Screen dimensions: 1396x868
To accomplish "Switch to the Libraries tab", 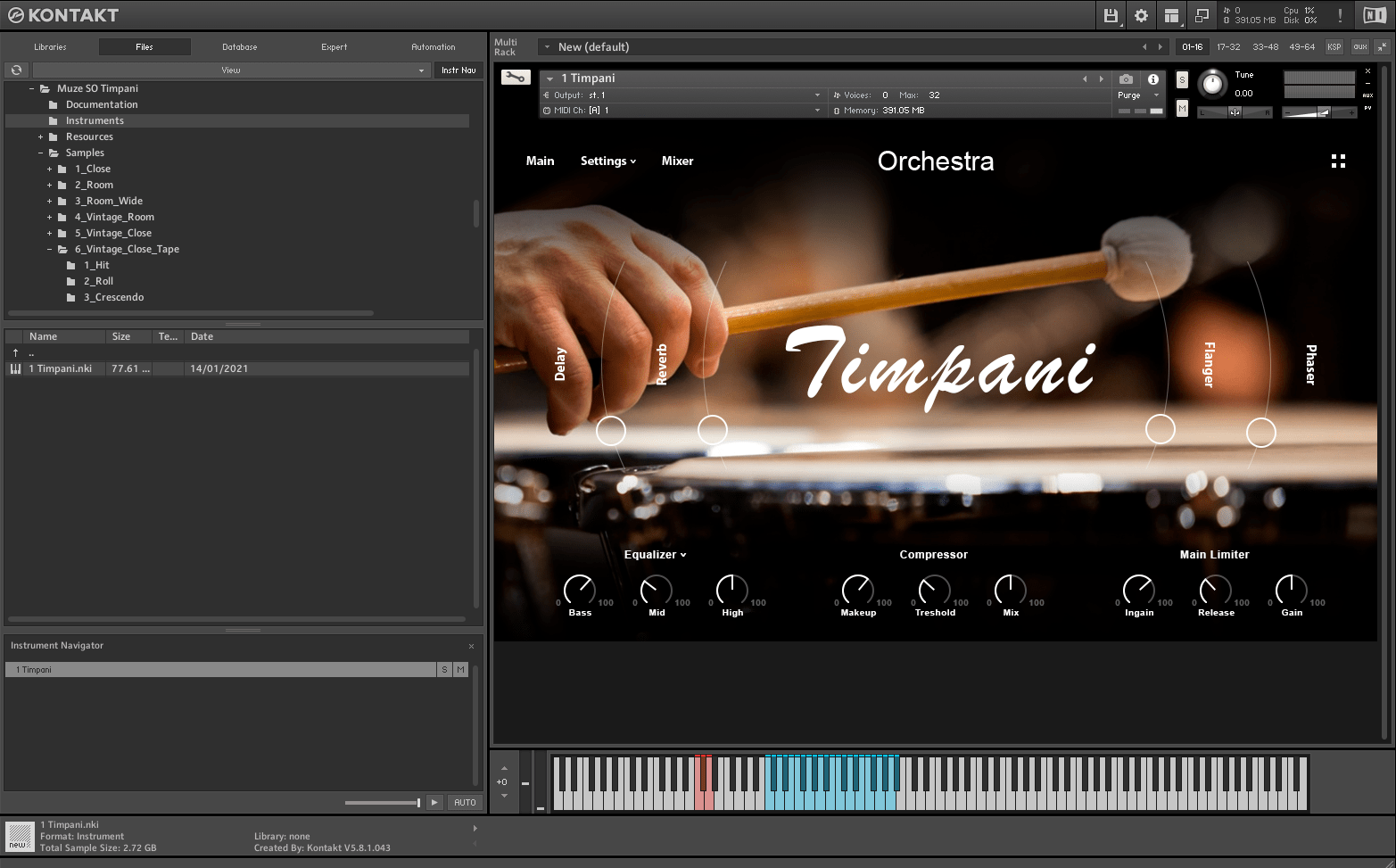I will pos(50,46).
